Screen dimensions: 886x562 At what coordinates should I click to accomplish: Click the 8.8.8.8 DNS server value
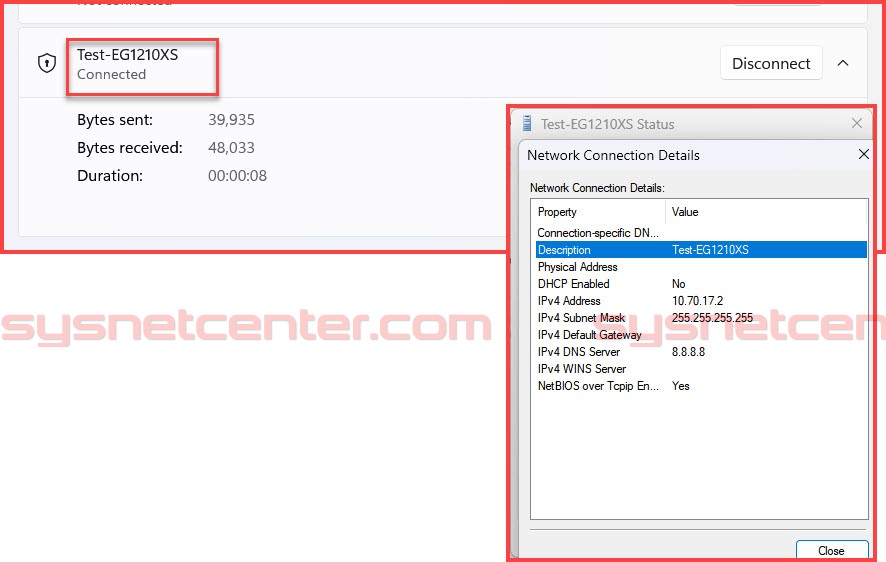pyautogui.click(x=688, y=352)
